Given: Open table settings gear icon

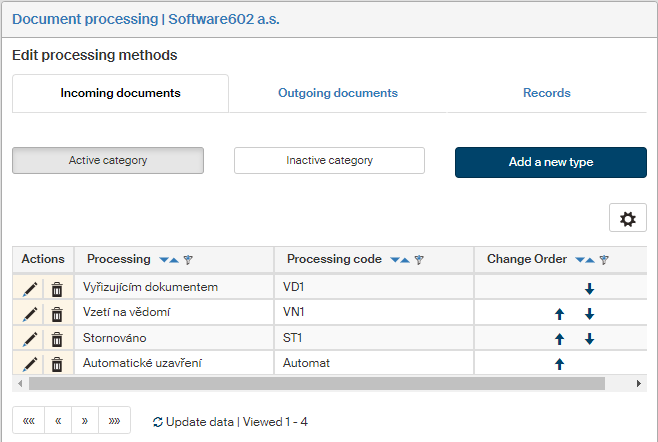Looking at the screenshot, I should (x=627, y=219).
